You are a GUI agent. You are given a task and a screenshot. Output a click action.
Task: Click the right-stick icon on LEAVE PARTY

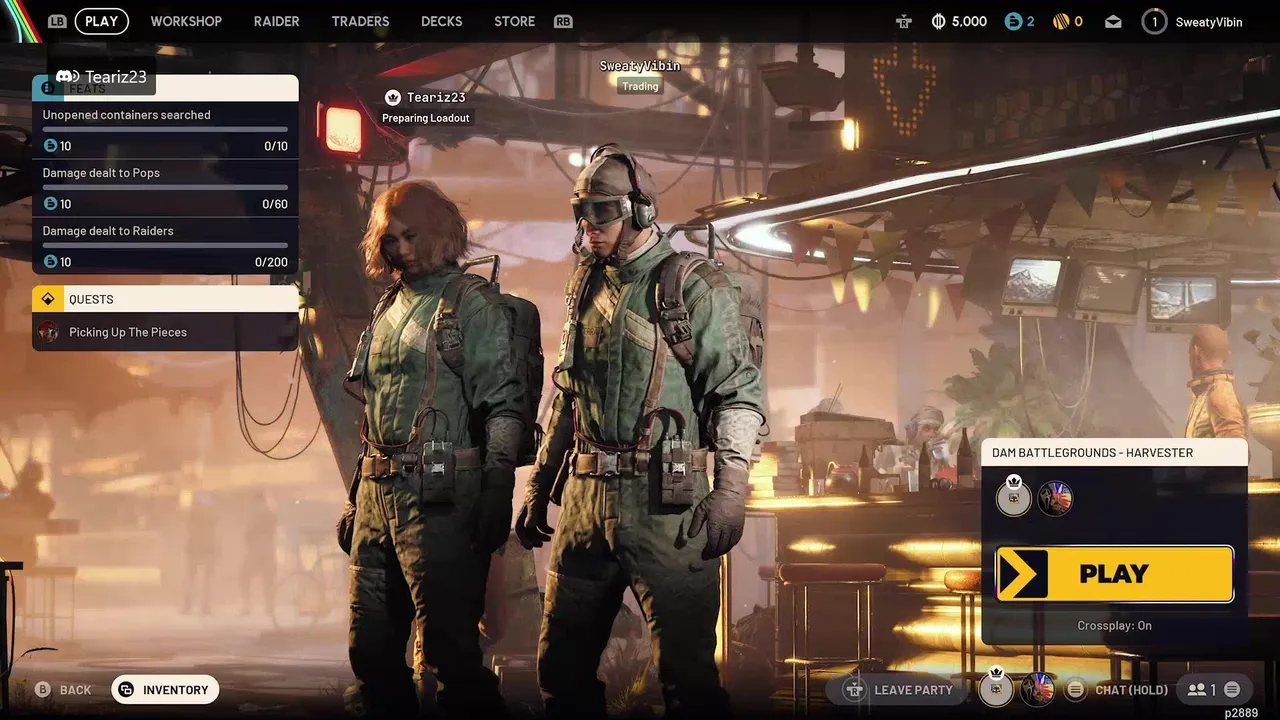click(854, 690)
